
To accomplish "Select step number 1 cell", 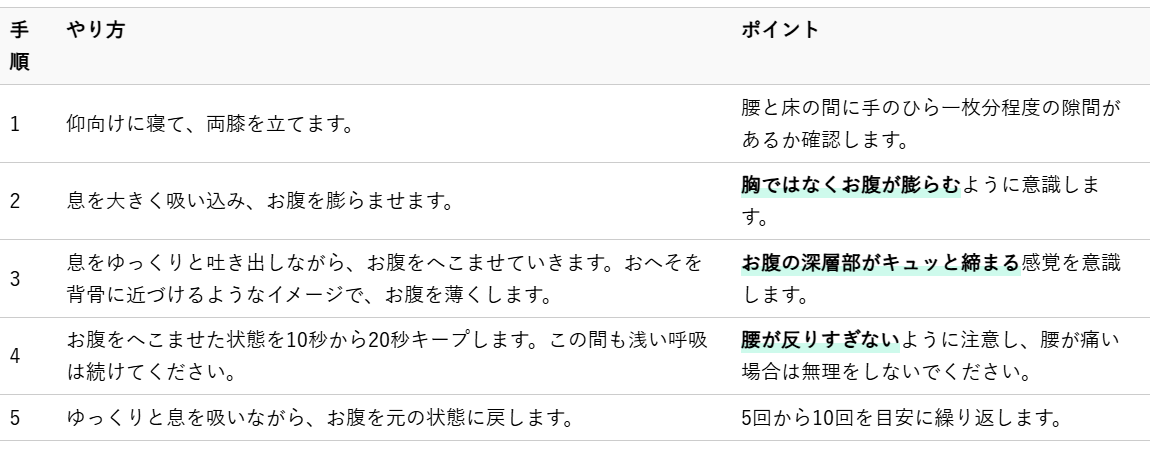I will tap(15, 125).
